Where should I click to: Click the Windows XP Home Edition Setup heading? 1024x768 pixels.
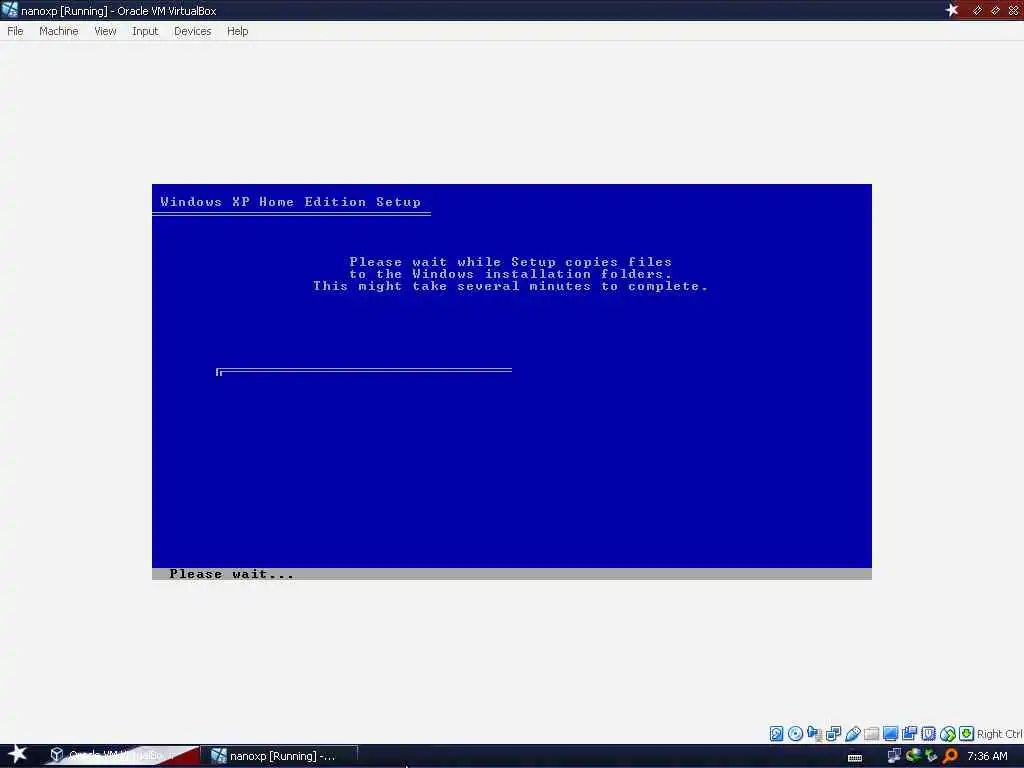291,202
